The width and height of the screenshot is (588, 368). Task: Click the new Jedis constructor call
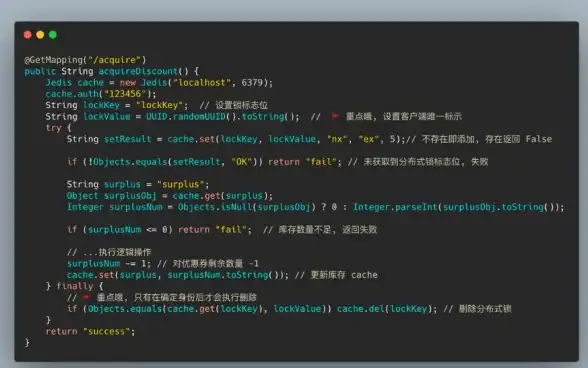click(x=196, y=83)
